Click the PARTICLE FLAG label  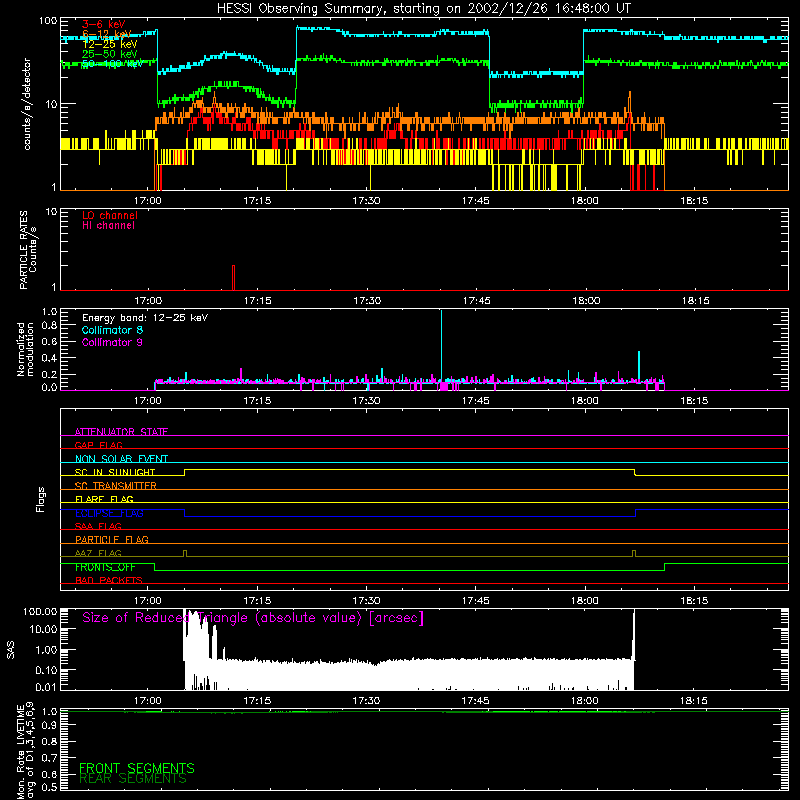tap(112, 539)
